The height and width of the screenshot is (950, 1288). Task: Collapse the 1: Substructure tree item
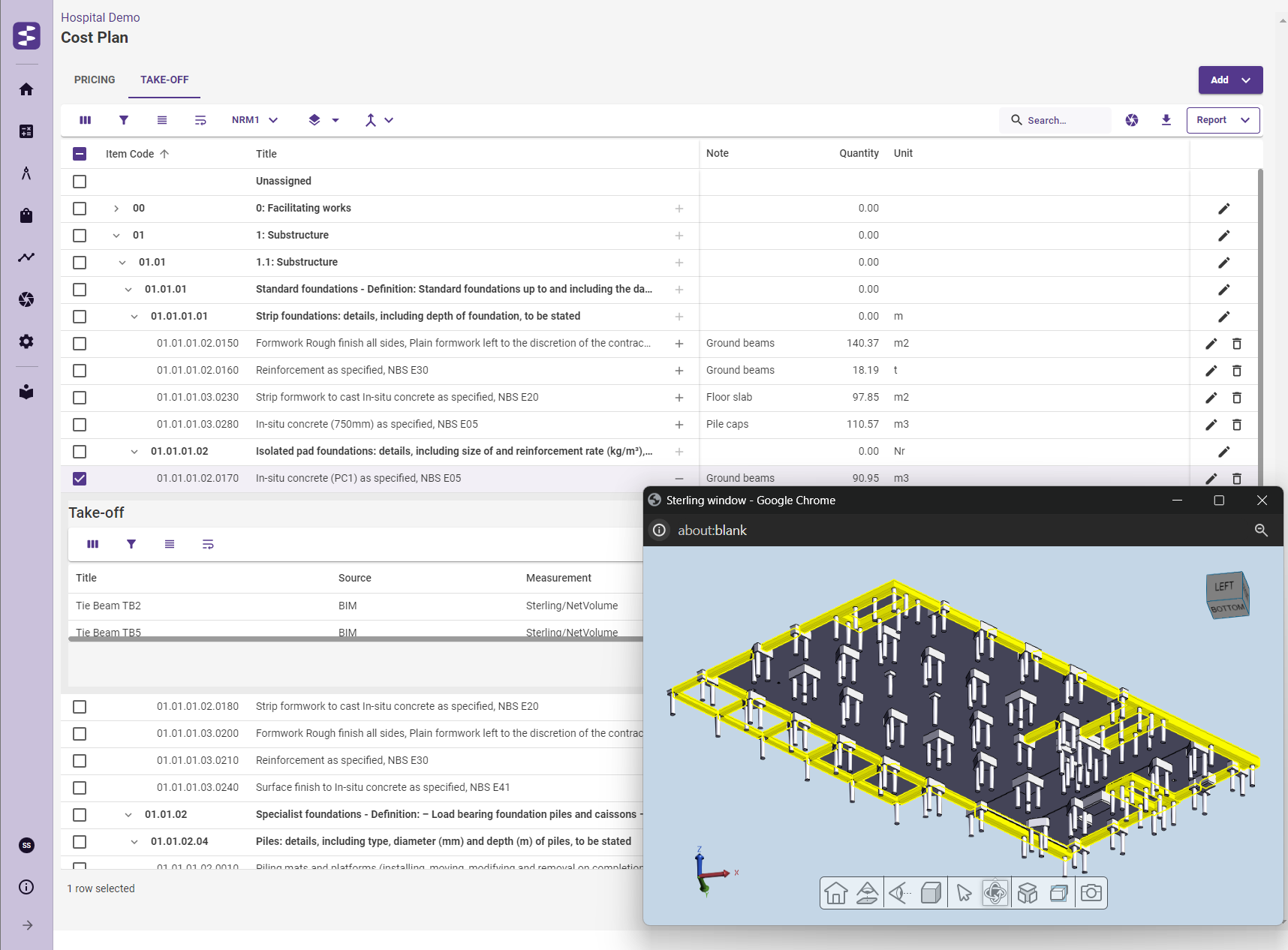116,235
